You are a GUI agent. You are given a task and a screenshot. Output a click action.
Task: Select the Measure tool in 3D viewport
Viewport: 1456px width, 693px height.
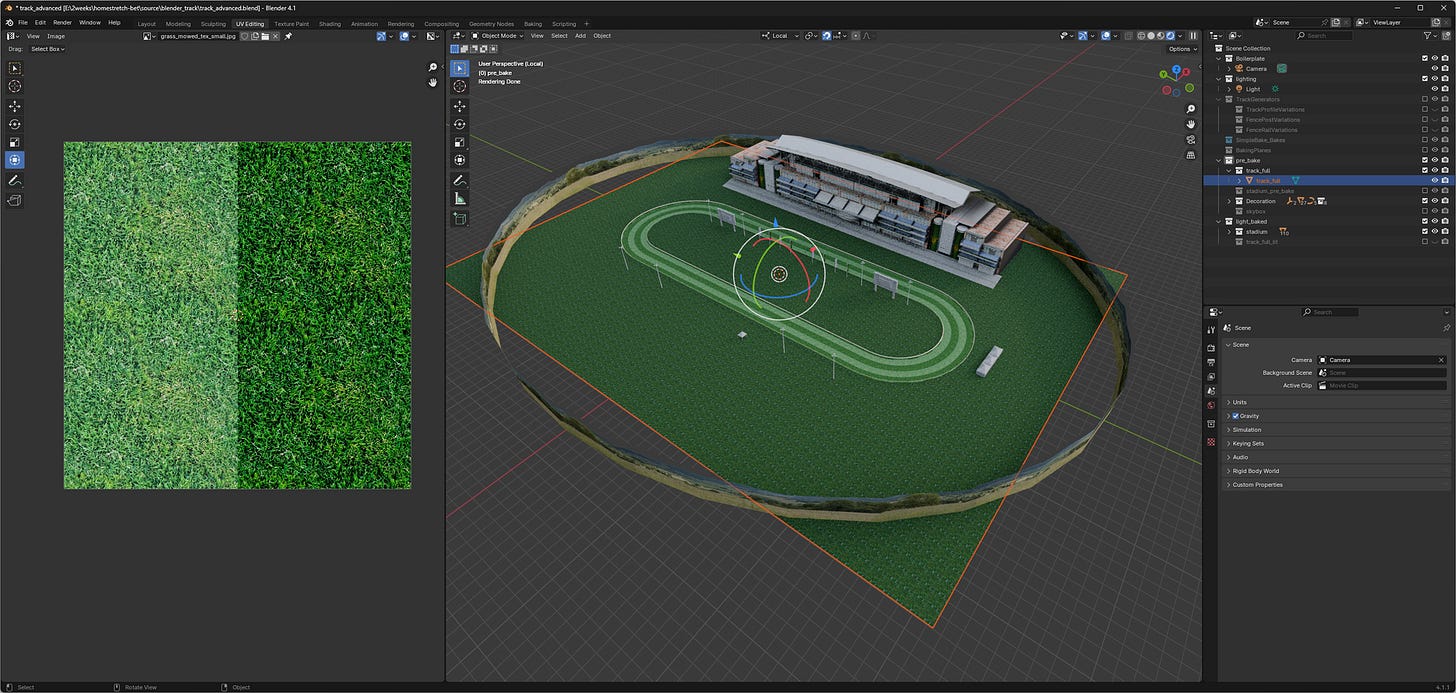pos(460,198)
